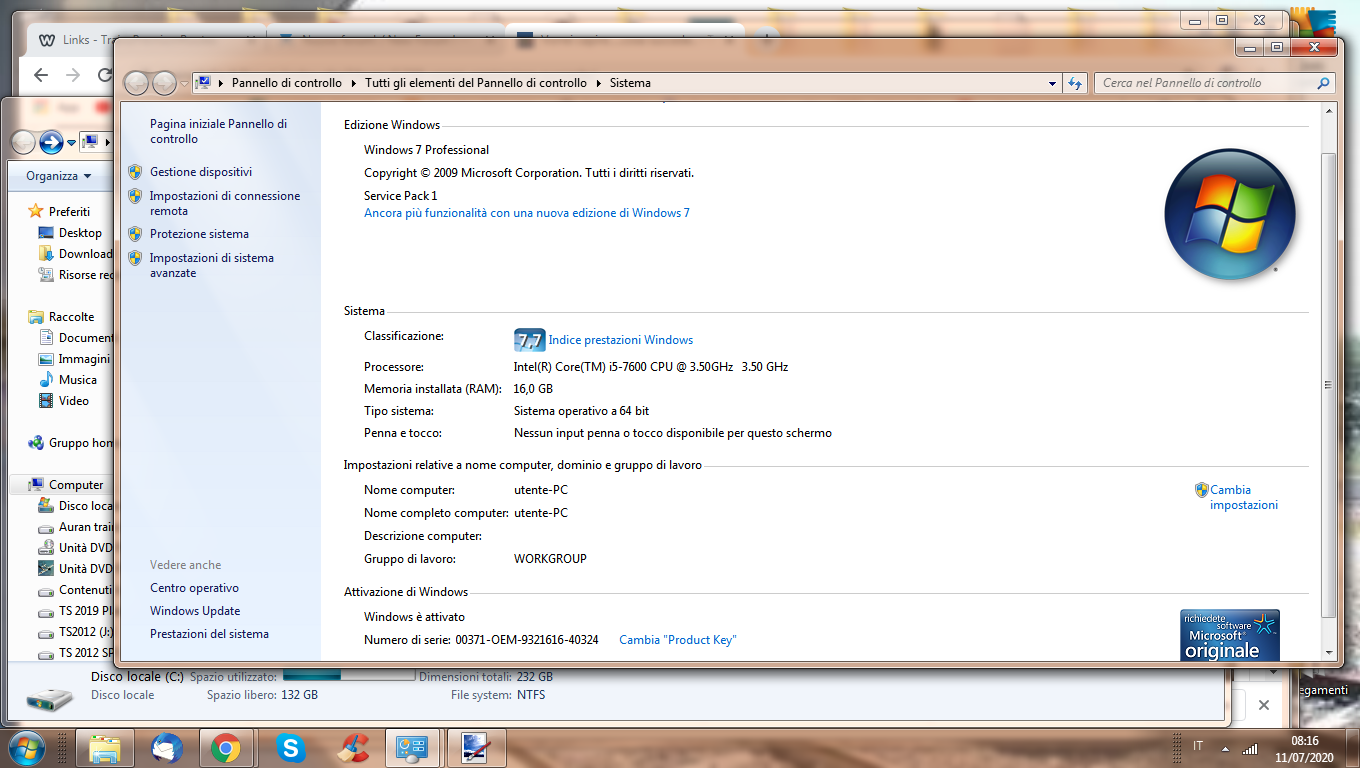Open recent pages dropdown in System window
The height and width of the screenshot is (768, 1360).
184,84
